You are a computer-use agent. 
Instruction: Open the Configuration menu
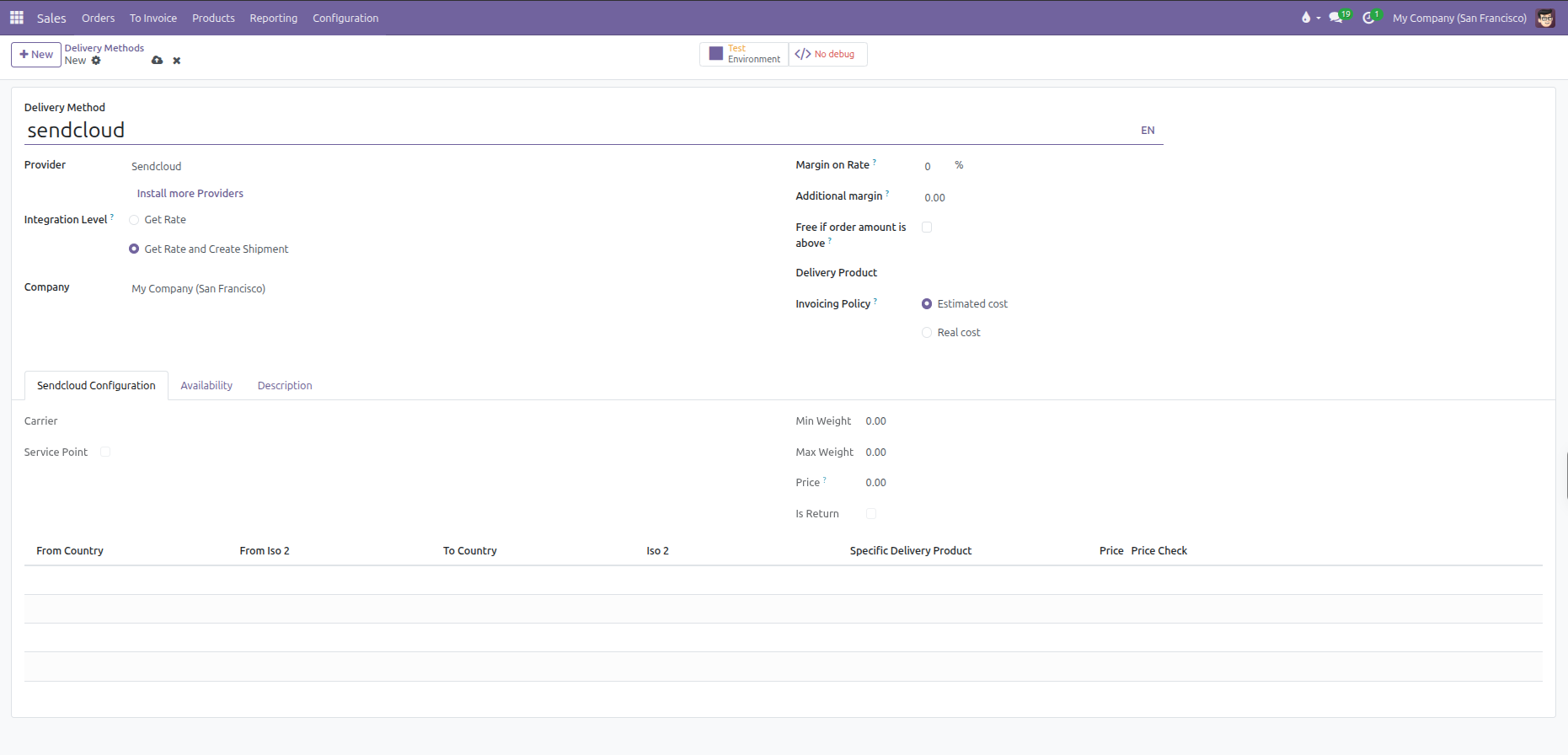point(345,18)
